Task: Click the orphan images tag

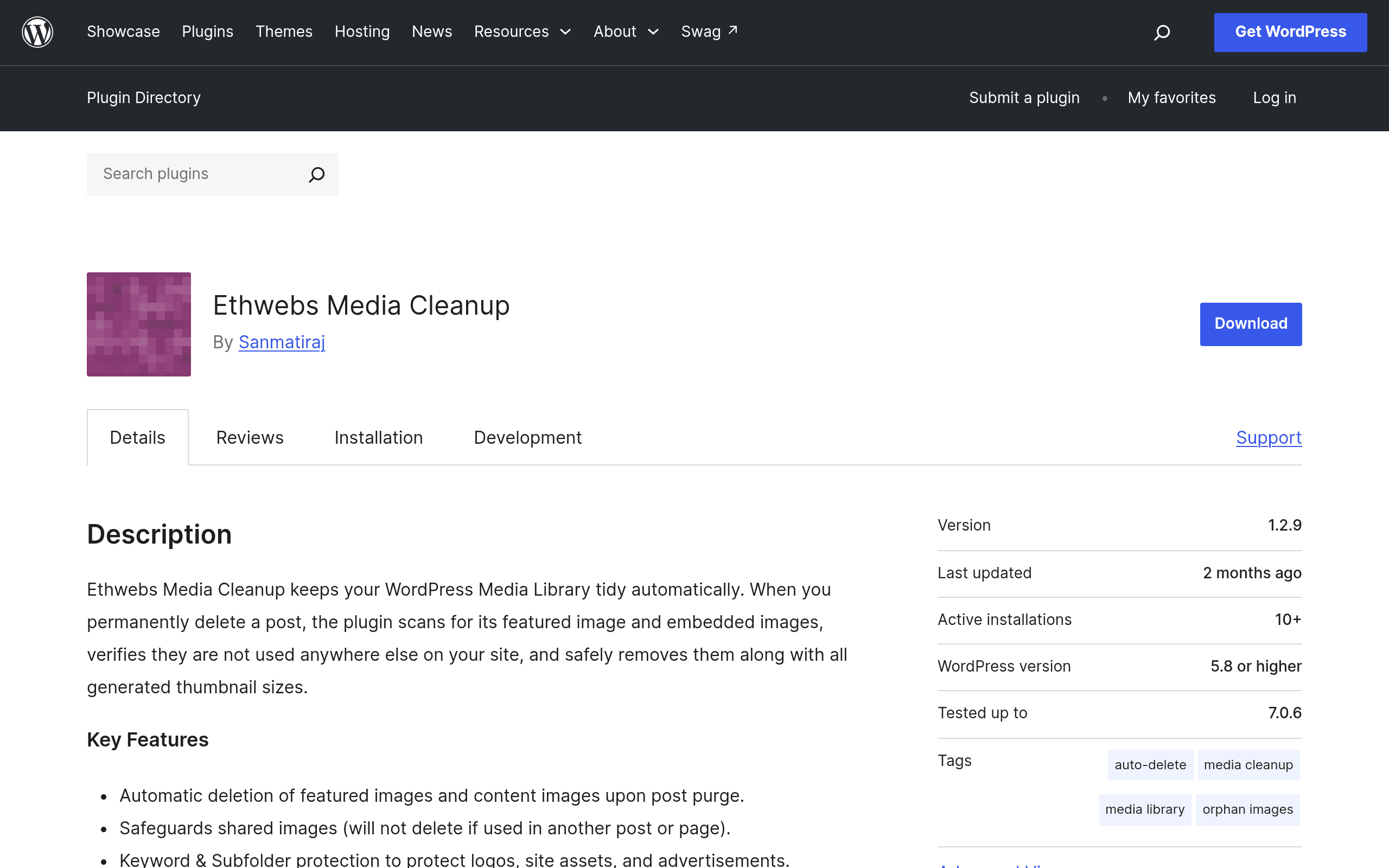Action: (x=1248, y=809)
